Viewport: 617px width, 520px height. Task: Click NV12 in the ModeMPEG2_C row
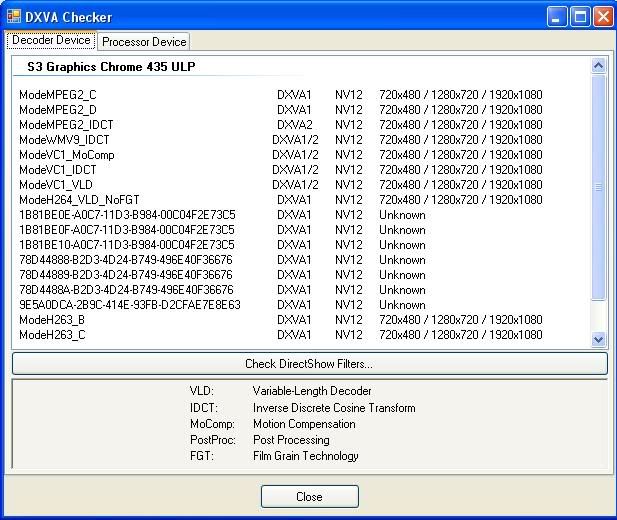click(349, 95)
